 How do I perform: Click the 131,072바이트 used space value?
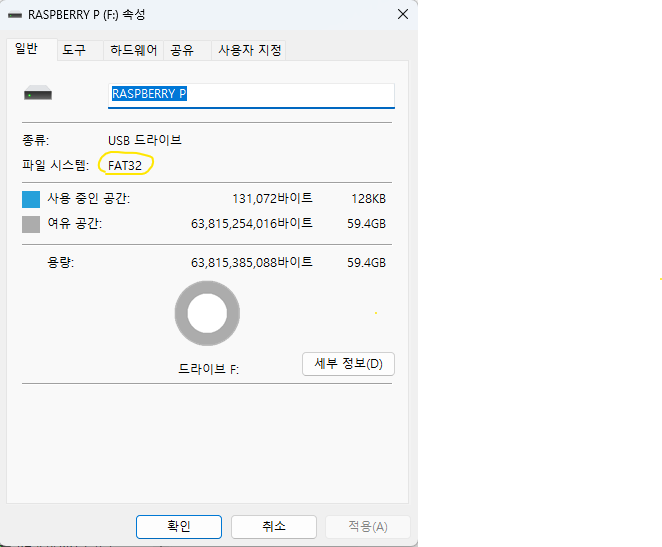click(272, 198)
